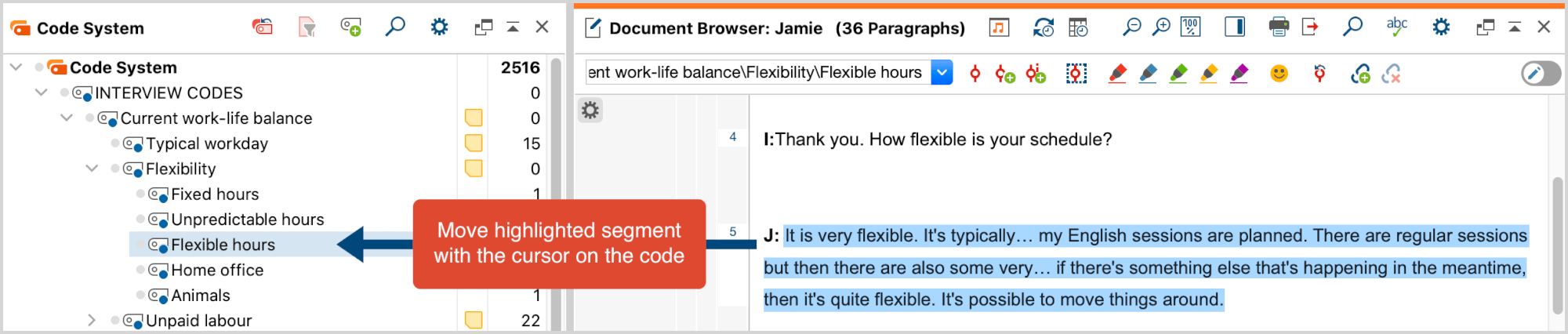This screenshot has width=1568, height=334.
Task: Open emoticon coding with the smiley icon
Action: 1279,74
